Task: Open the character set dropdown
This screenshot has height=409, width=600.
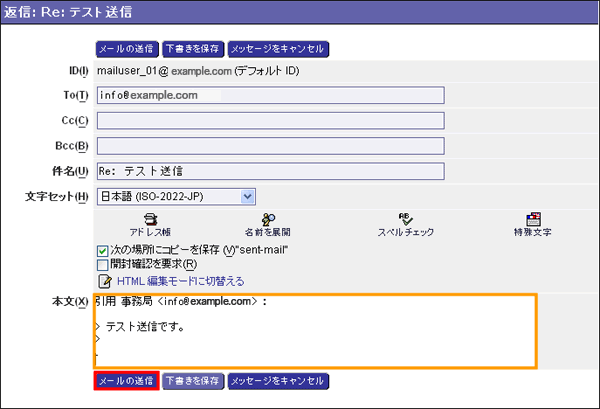Action: coord(176,197)
